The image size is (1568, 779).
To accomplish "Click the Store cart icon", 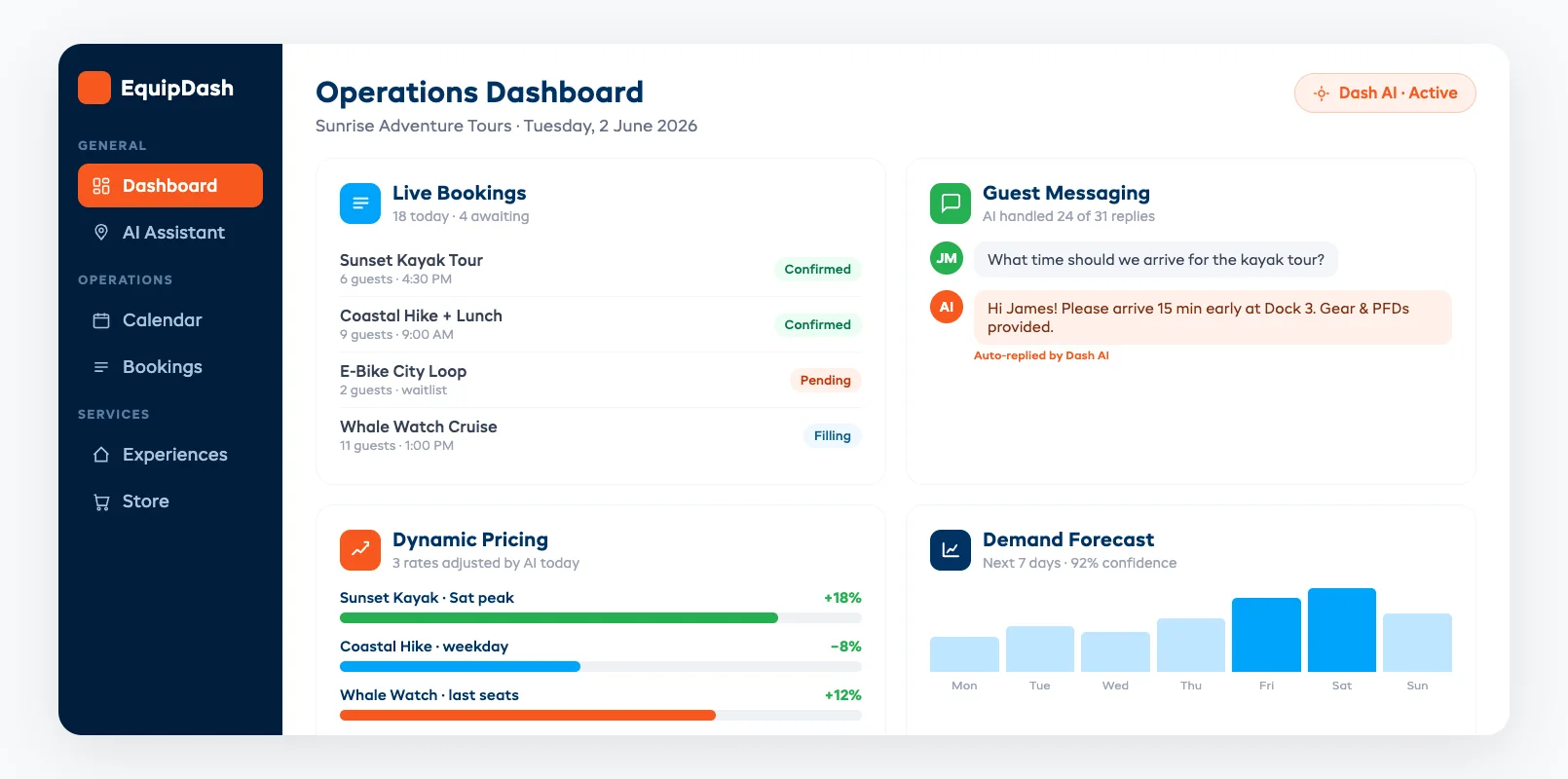I will coord(101,501).
